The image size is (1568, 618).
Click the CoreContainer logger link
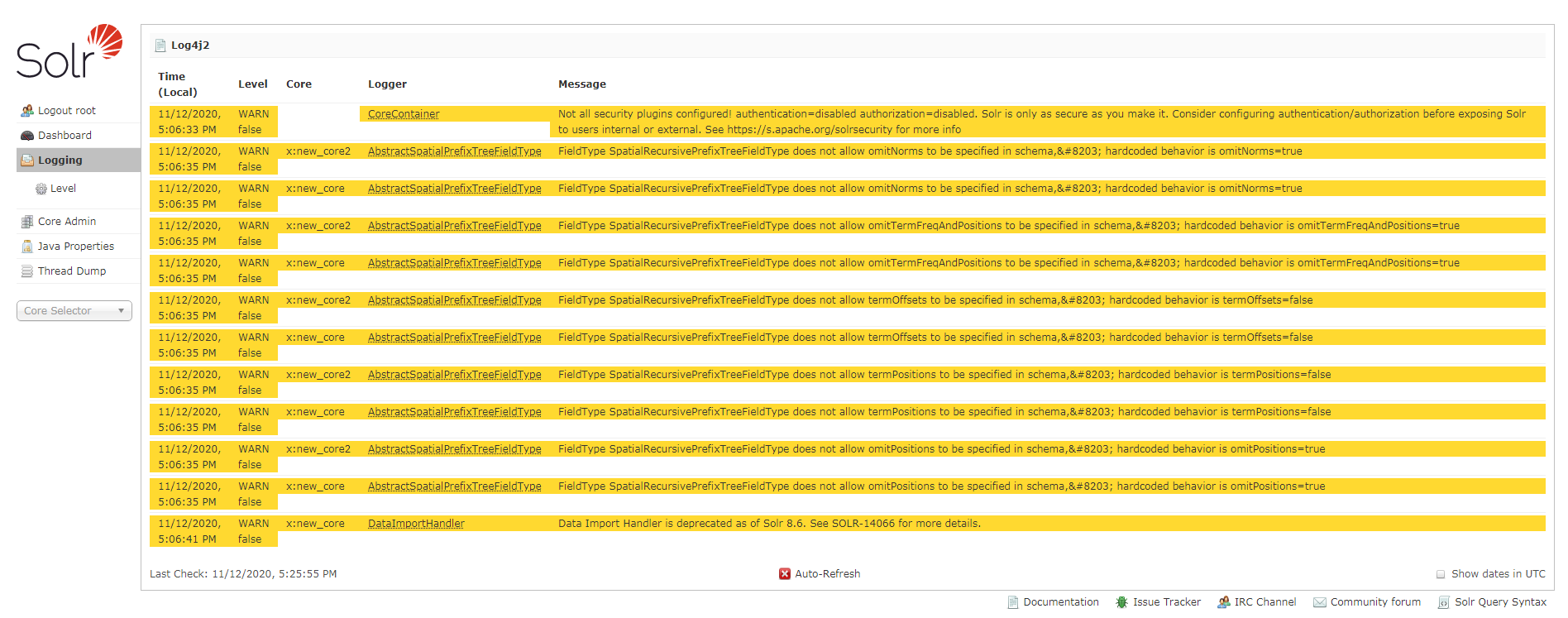coord(404,114)
